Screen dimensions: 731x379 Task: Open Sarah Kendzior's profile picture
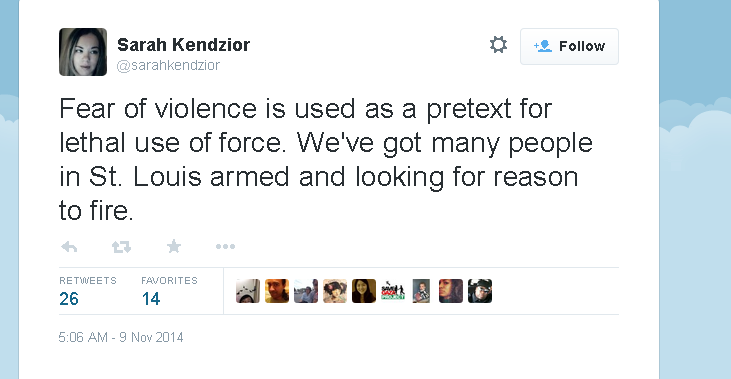click(x=83, y=52)
